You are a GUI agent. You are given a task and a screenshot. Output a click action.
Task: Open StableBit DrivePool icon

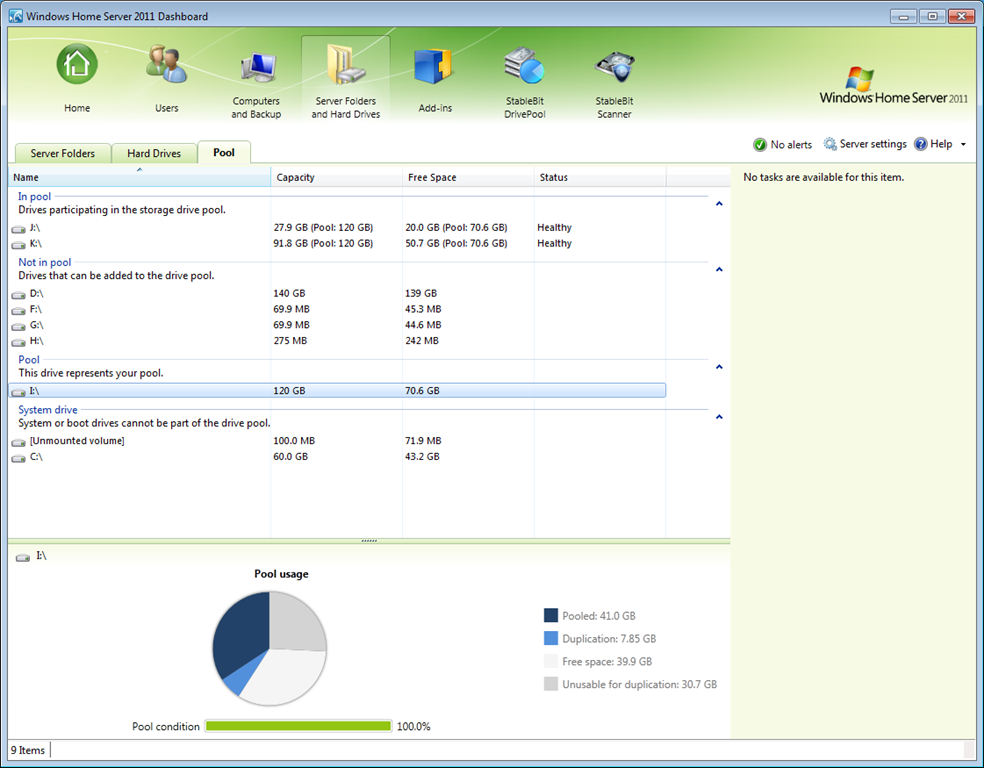[525, 65]
